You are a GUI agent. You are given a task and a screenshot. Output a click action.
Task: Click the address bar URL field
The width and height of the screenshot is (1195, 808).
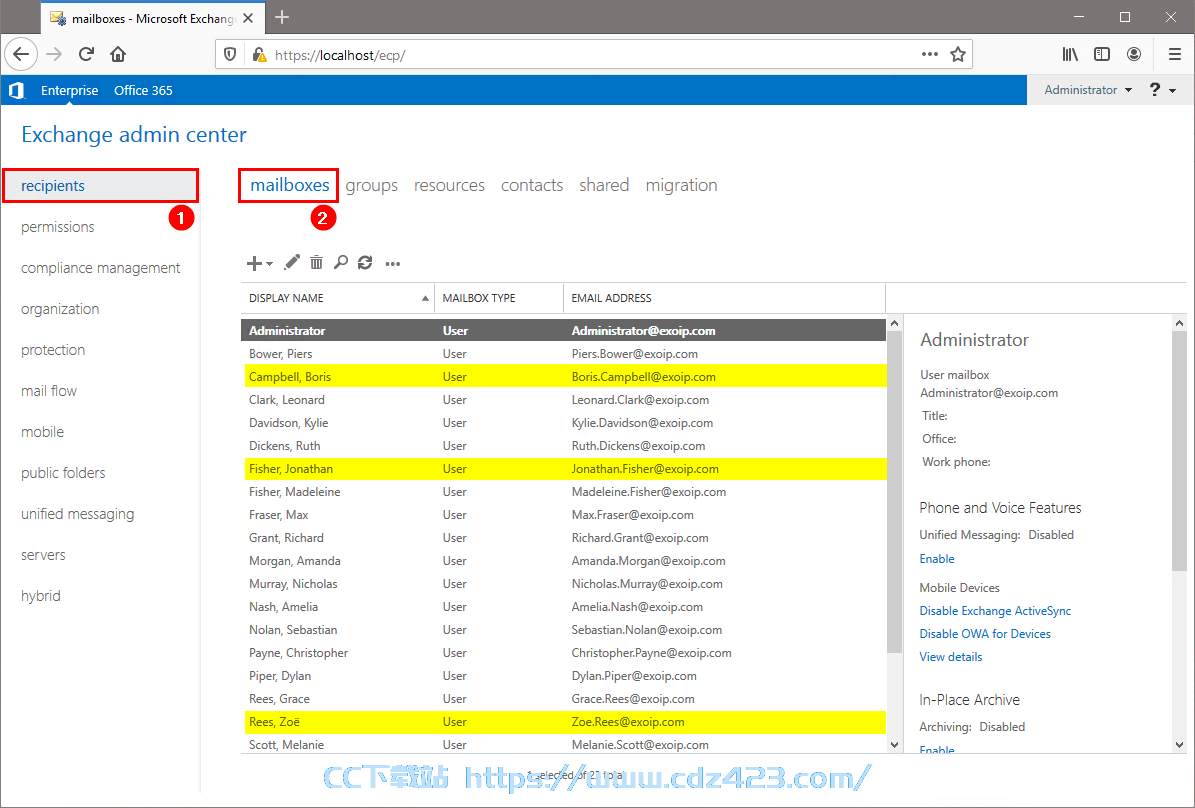(x=594, y=55)
